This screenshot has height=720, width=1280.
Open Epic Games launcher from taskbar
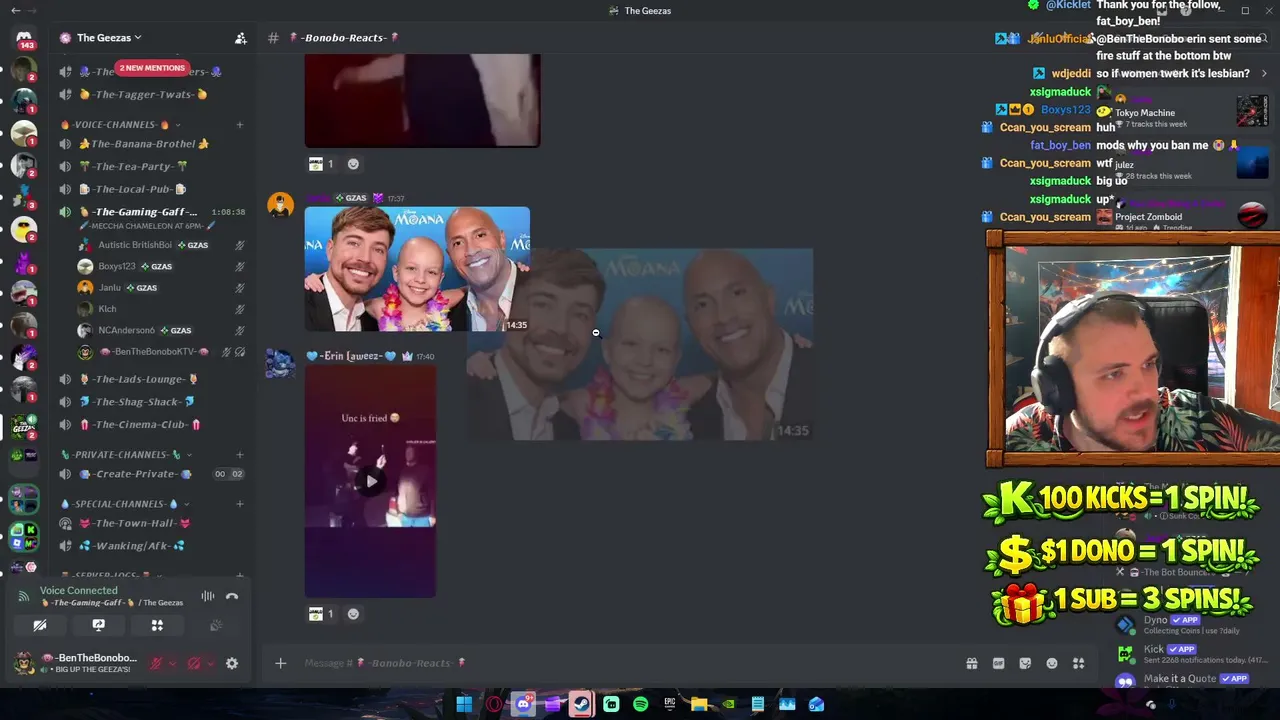669,705
